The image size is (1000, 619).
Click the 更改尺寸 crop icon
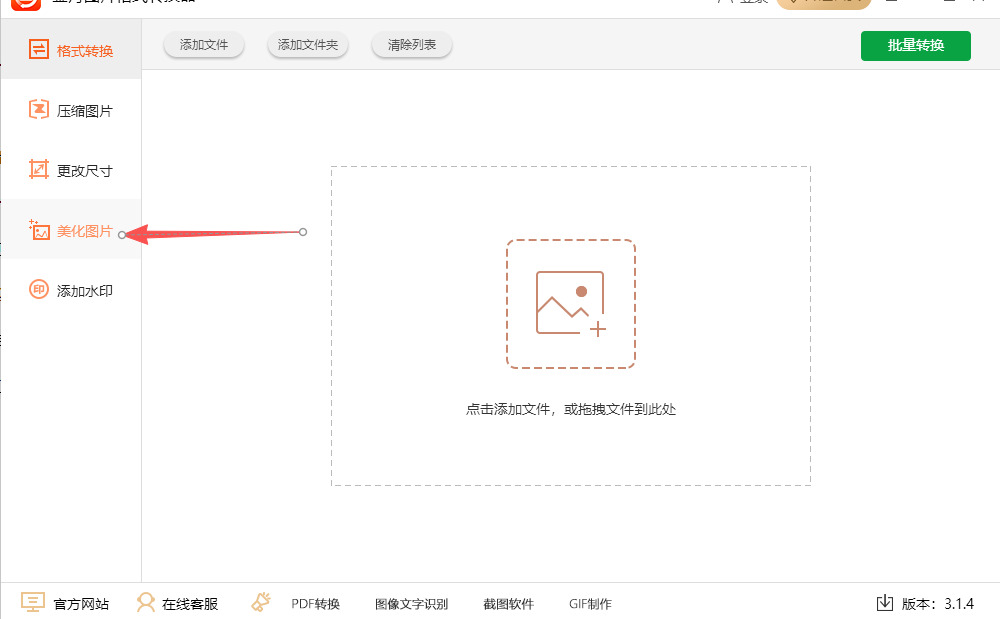point(39,170)
